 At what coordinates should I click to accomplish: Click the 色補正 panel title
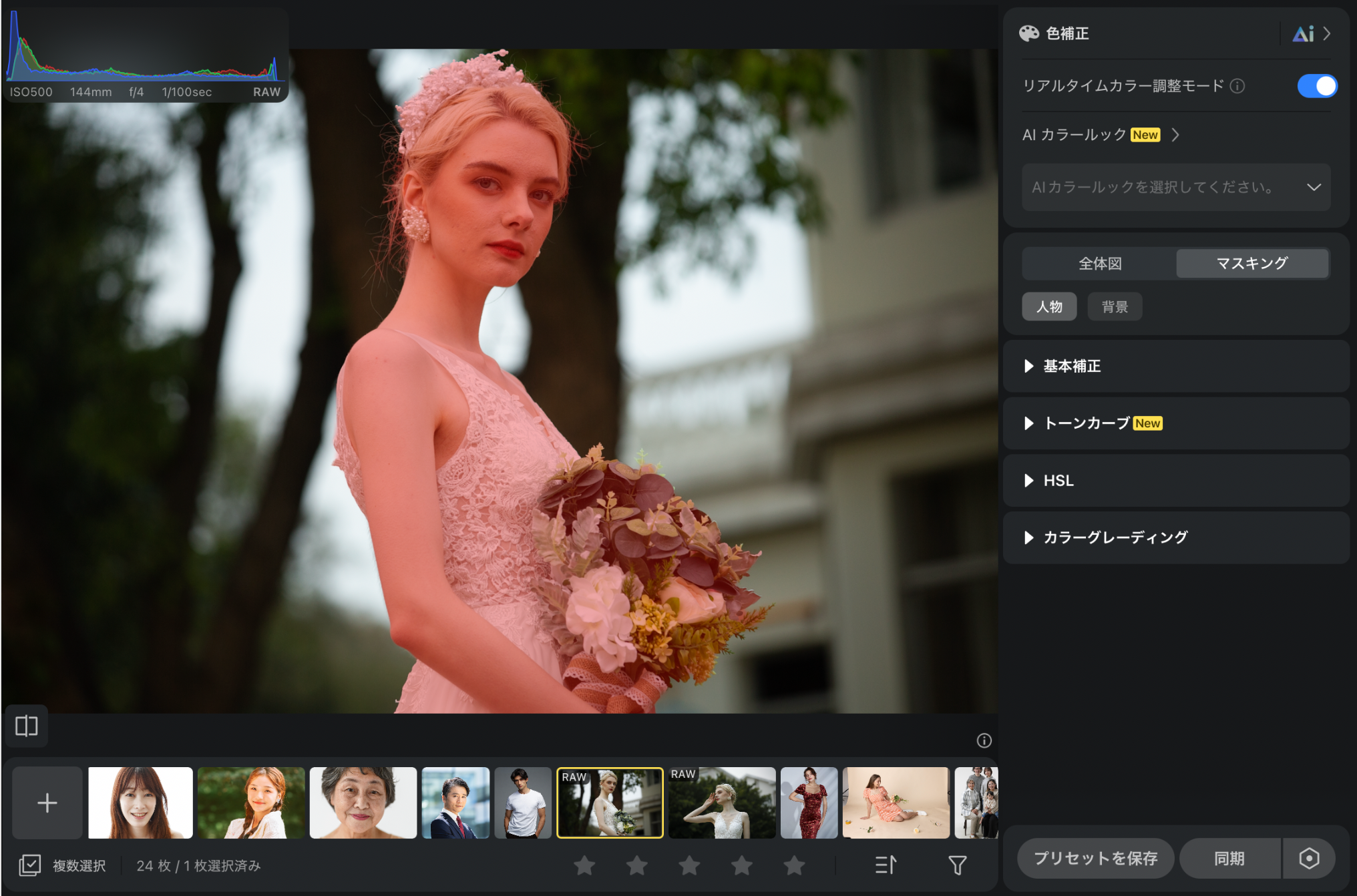click(x=1067, y=33)
